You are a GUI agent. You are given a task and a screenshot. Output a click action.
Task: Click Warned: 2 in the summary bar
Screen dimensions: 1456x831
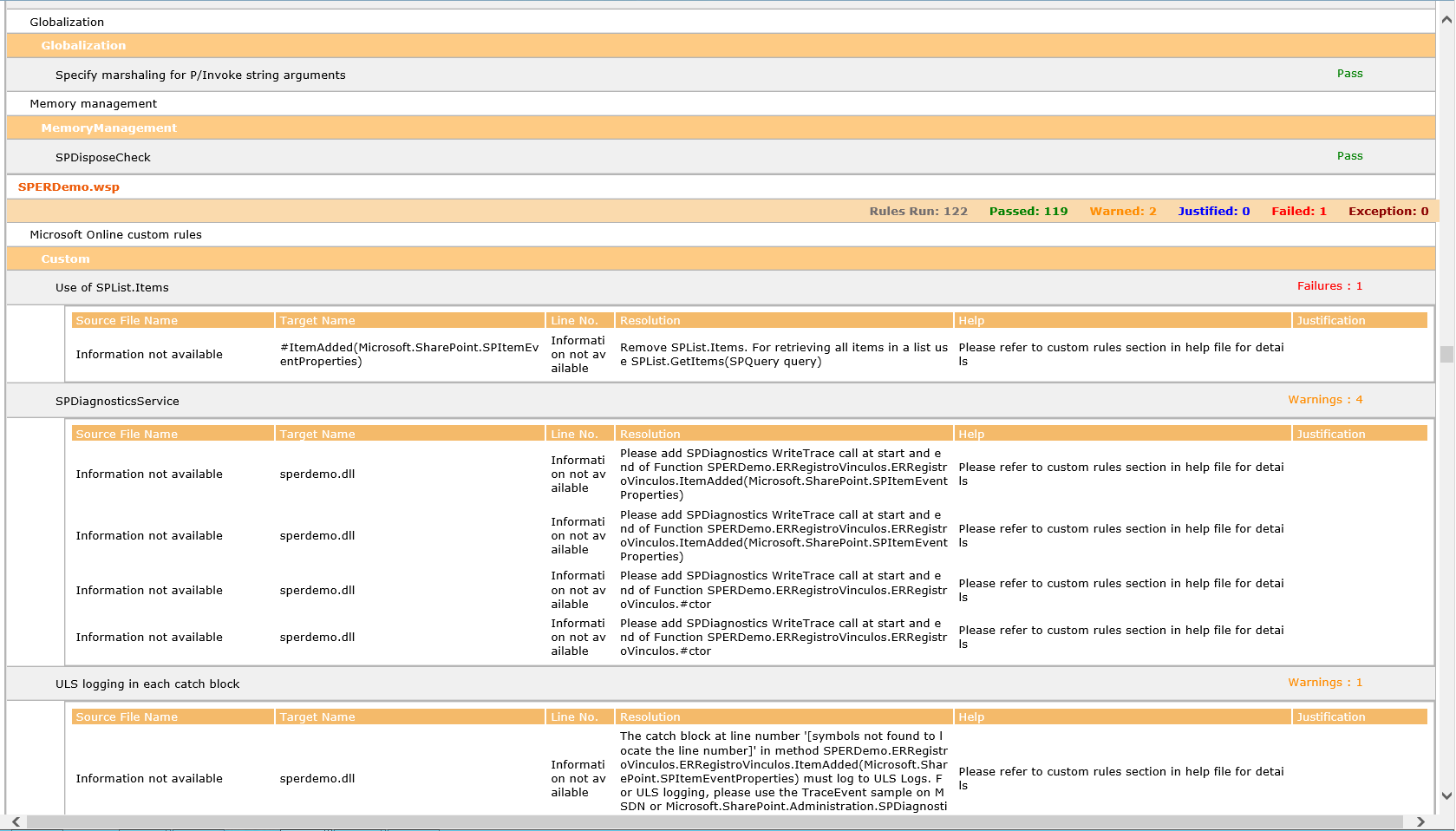coord(1122,211)
